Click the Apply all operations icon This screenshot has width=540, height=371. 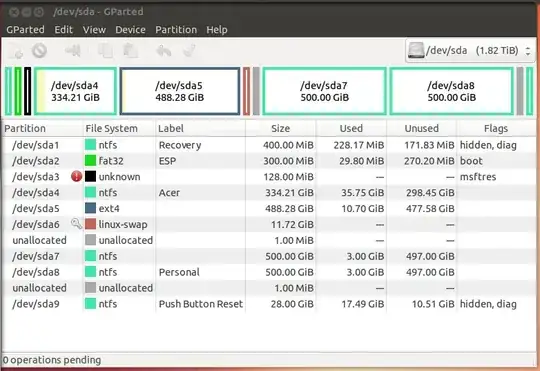click(189, 51)
